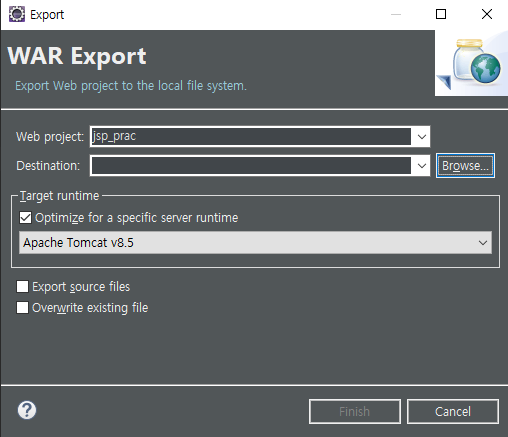Click the Eclipse icon in title bar

pyautogui.click(x=17, y=14)
